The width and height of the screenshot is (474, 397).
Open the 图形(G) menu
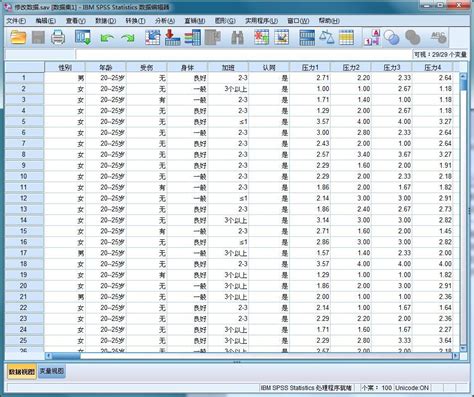tap(225, 21)
